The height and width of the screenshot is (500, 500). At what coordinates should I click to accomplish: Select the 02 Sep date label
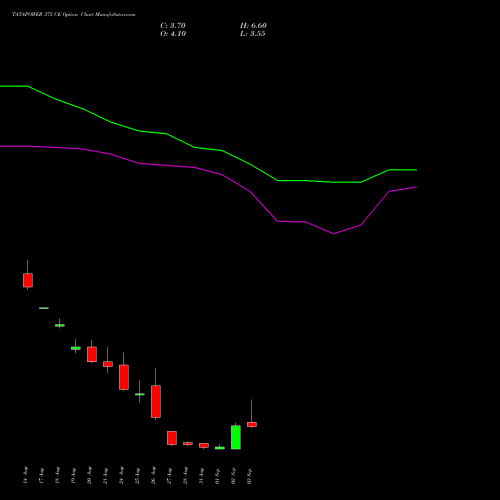(x=233, y=475)
